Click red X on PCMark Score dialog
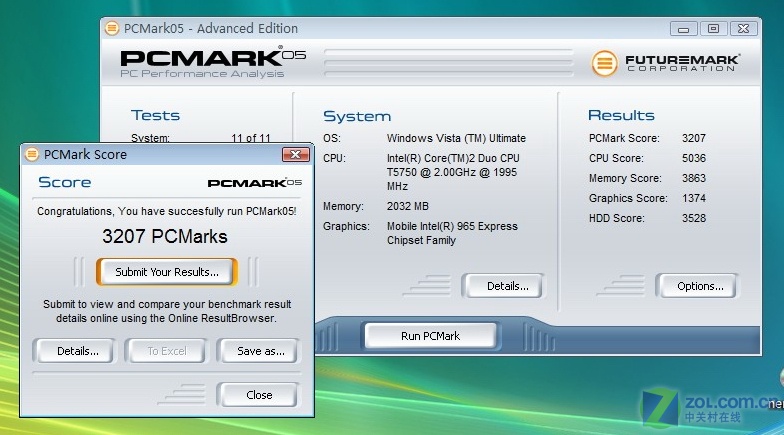Viewport: 784px width, 435px height. (296, 154)
